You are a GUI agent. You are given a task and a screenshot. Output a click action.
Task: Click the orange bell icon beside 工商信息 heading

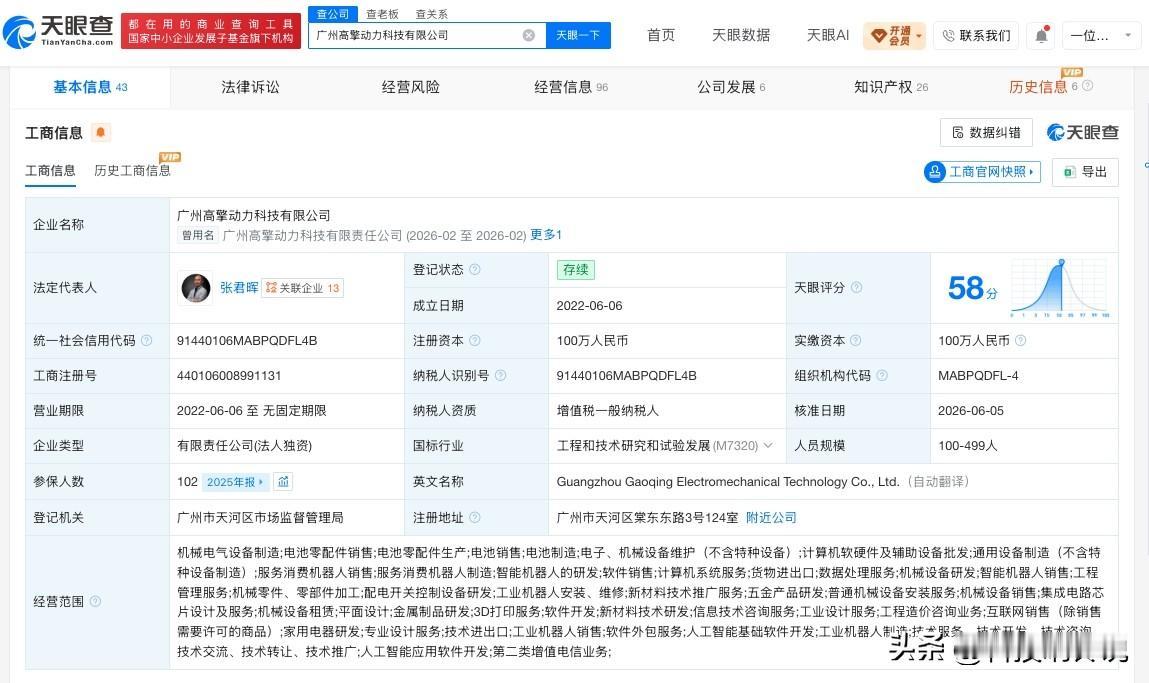pyautogui.click(x=100, y=133)
